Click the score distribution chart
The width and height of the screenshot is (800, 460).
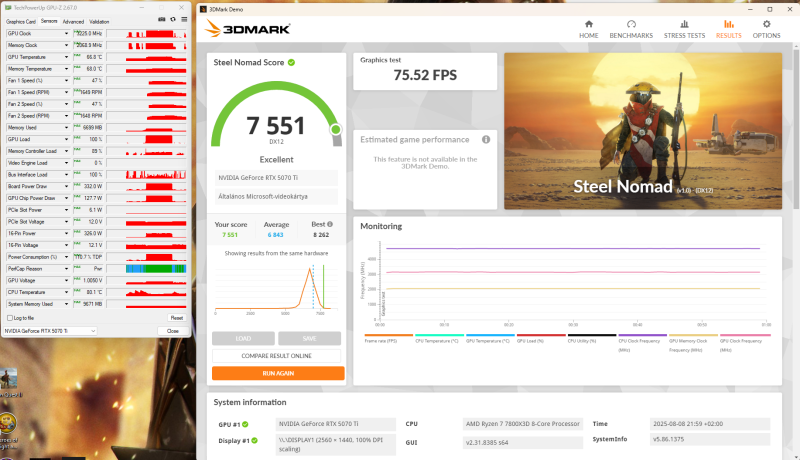tap(276, 288)
